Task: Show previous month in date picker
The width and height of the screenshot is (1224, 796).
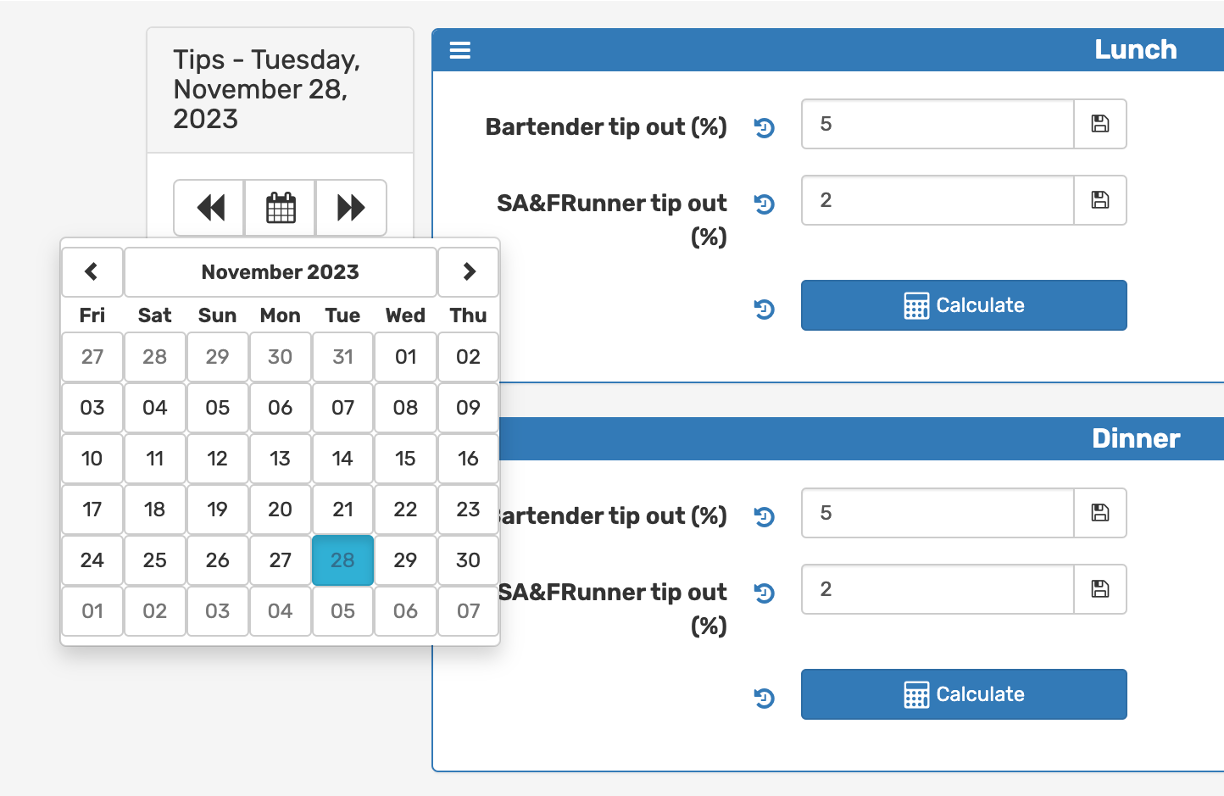Action: [x=92, y=272]
